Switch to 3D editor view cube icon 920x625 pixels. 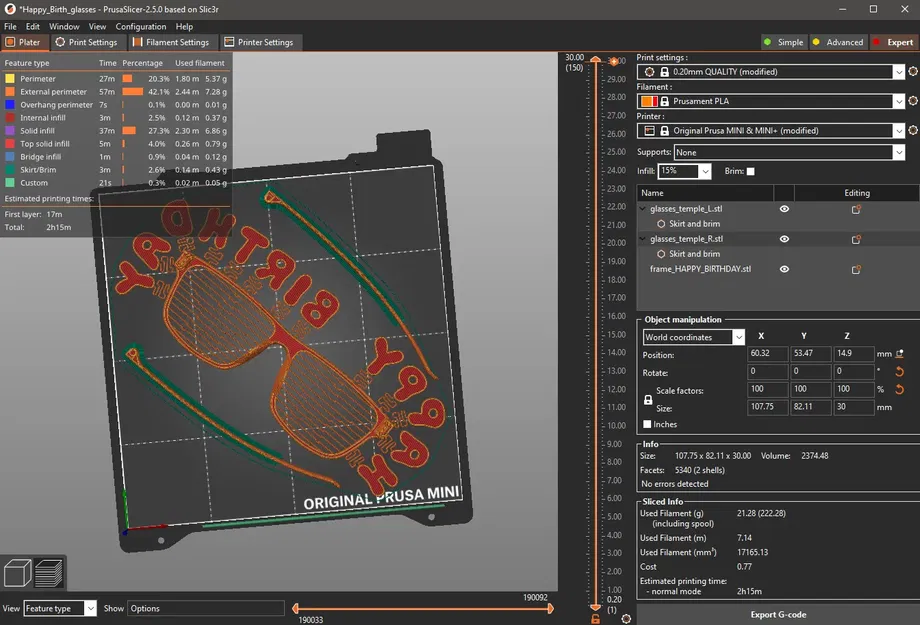17,573
